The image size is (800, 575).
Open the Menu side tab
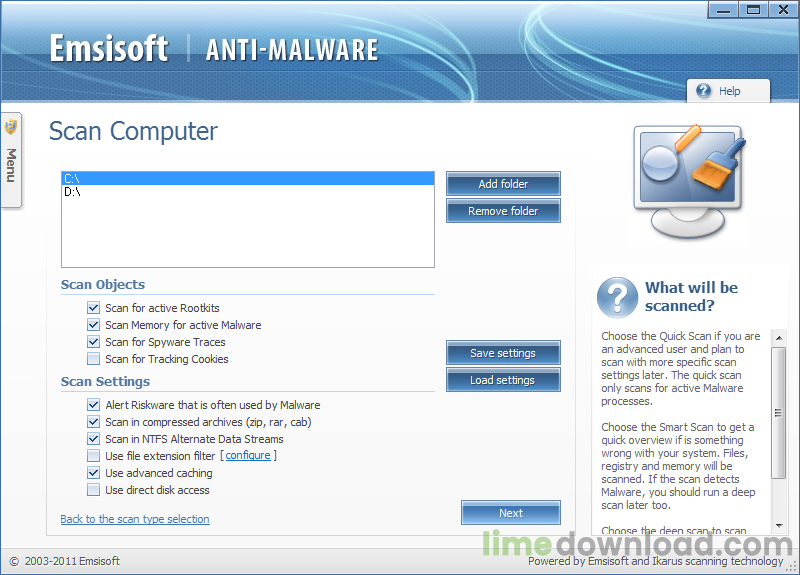(x=11, y=160)
